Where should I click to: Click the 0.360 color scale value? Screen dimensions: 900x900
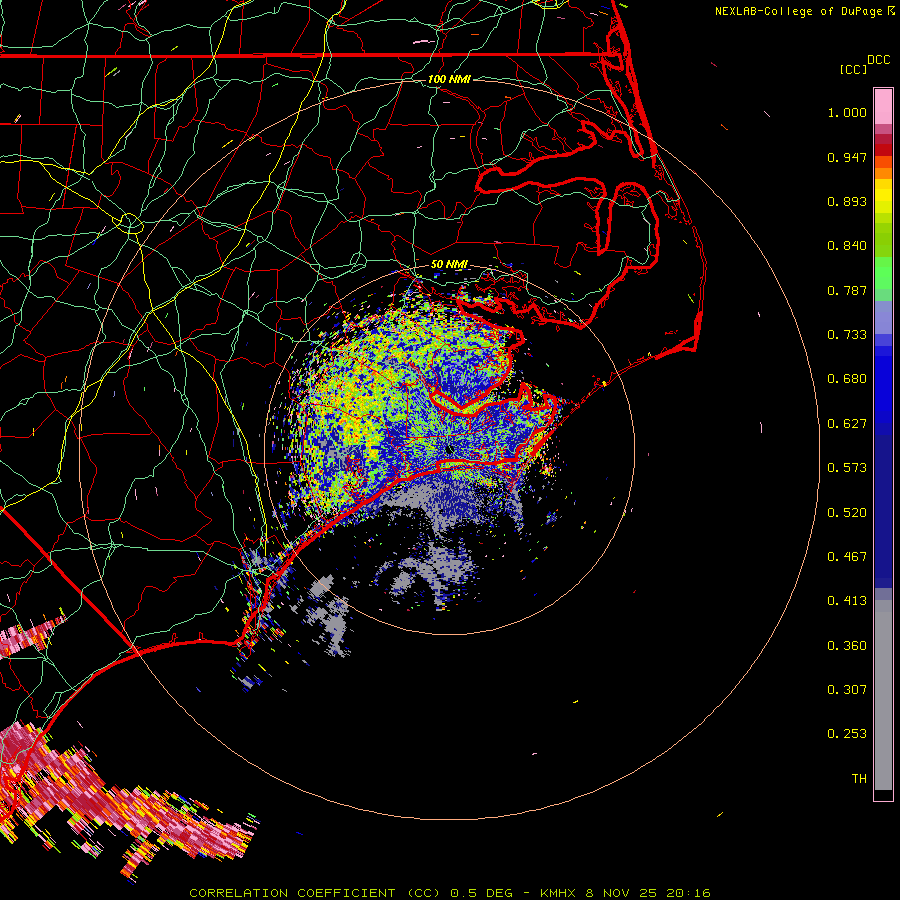coord(847,646)
